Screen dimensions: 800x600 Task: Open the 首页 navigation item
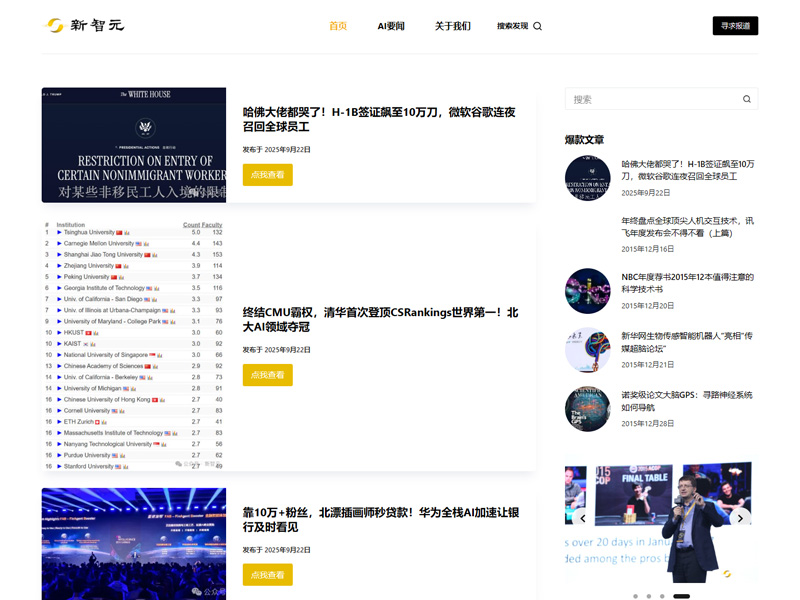[338, 26]
